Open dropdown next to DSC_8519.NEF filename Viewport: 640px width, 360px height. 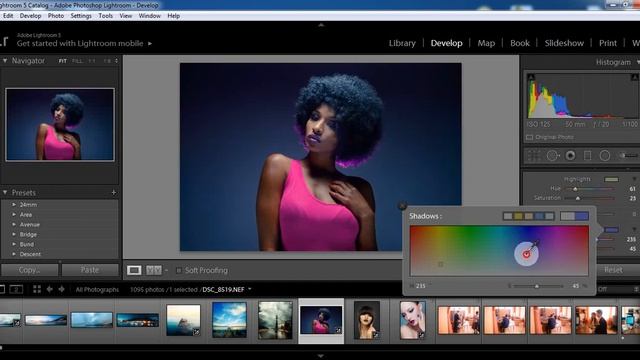(250, 289)
